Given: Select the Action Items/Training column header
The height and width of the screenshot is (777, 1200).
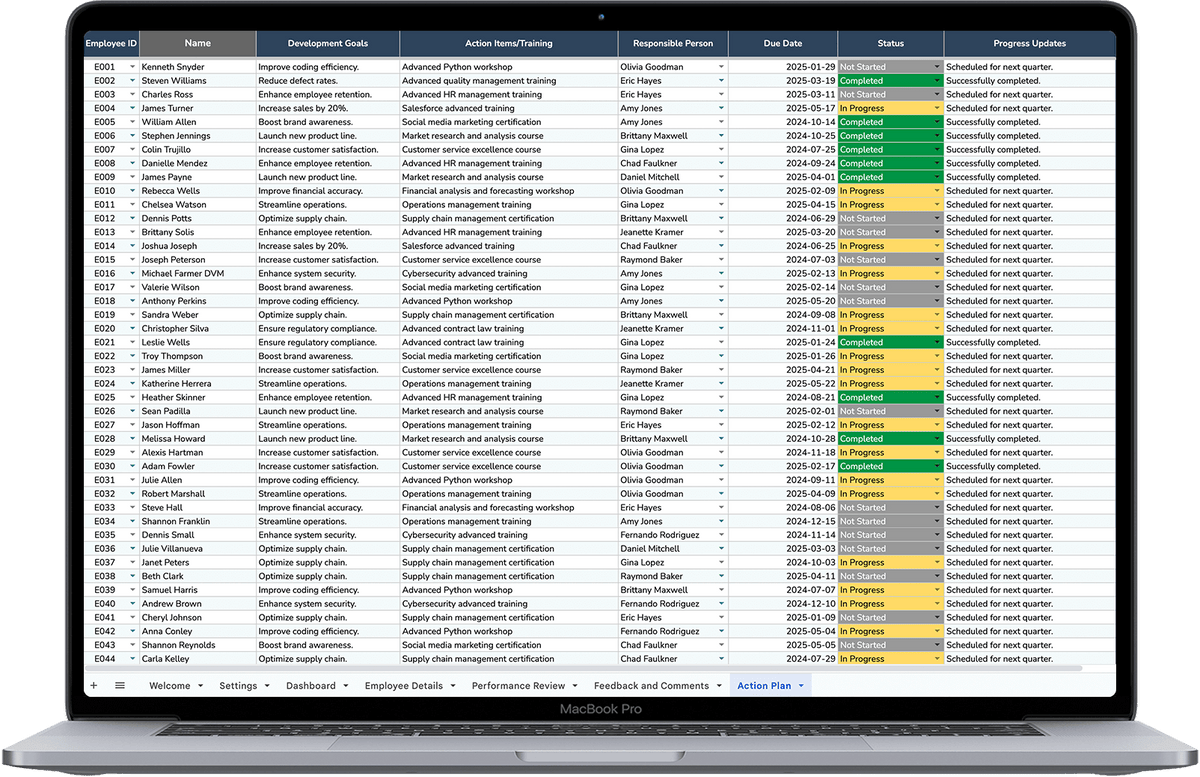Looking at the screenshot, I should click(509, 43).
